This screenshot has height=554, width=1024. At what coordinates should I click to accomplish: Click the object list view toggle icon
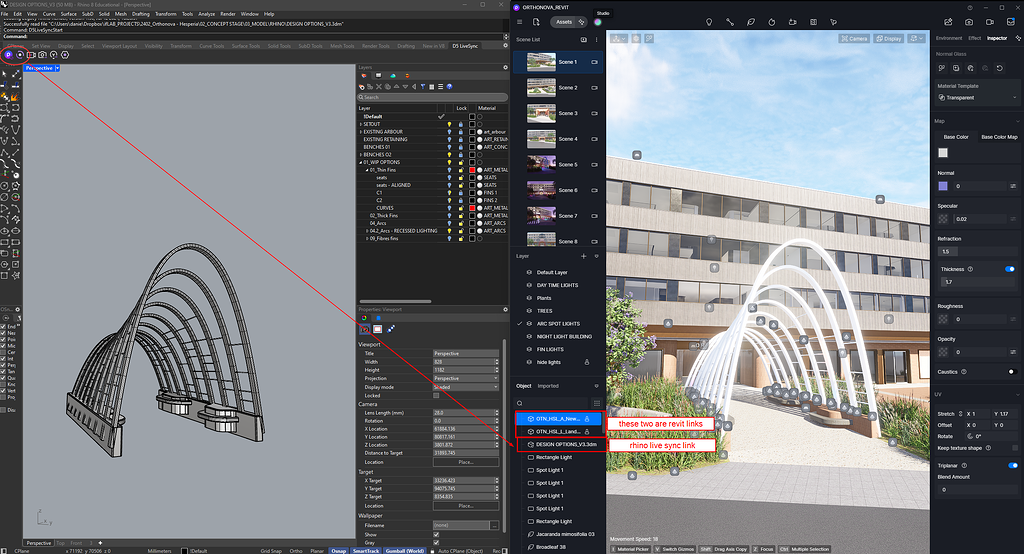pyautogui.click(x=596, y=403)
